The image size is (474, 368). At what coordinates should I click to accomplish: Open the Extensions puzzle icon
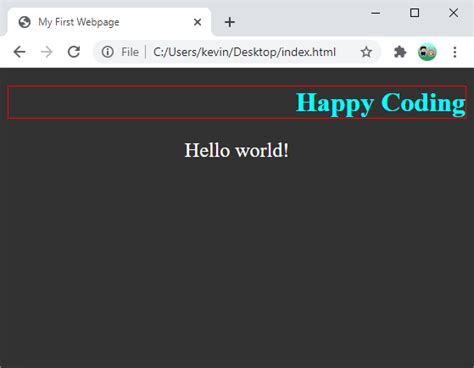[x=400, y=52]
